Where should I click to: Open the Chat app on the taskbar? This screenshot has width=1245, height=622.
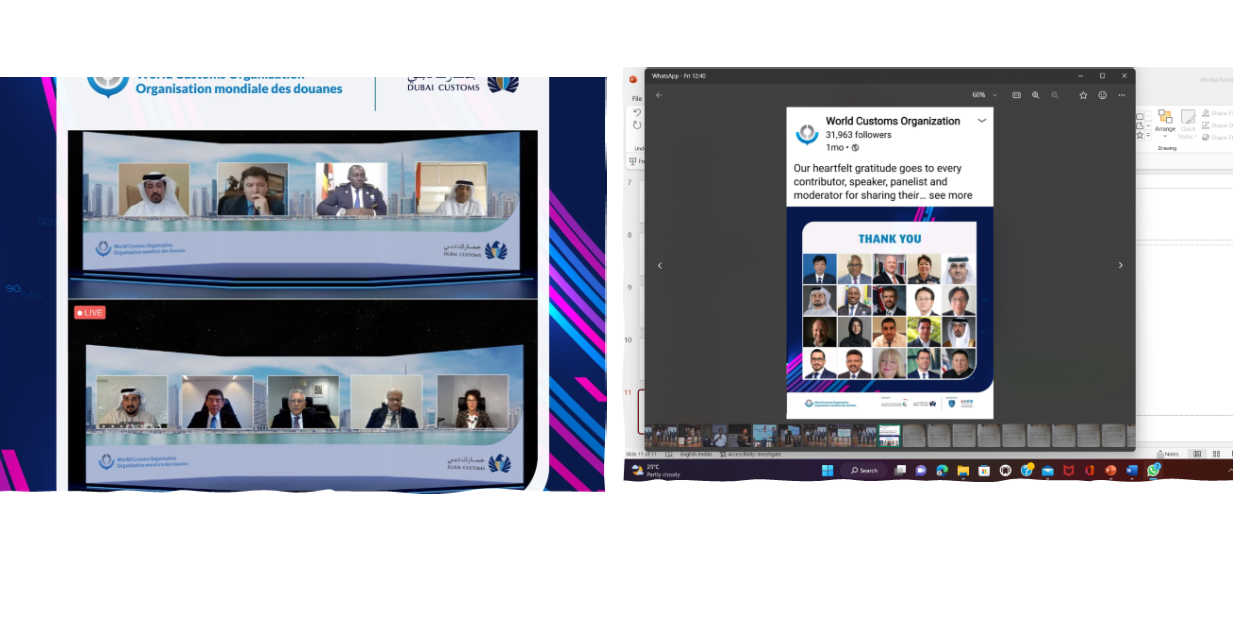[x=921, y=470]
